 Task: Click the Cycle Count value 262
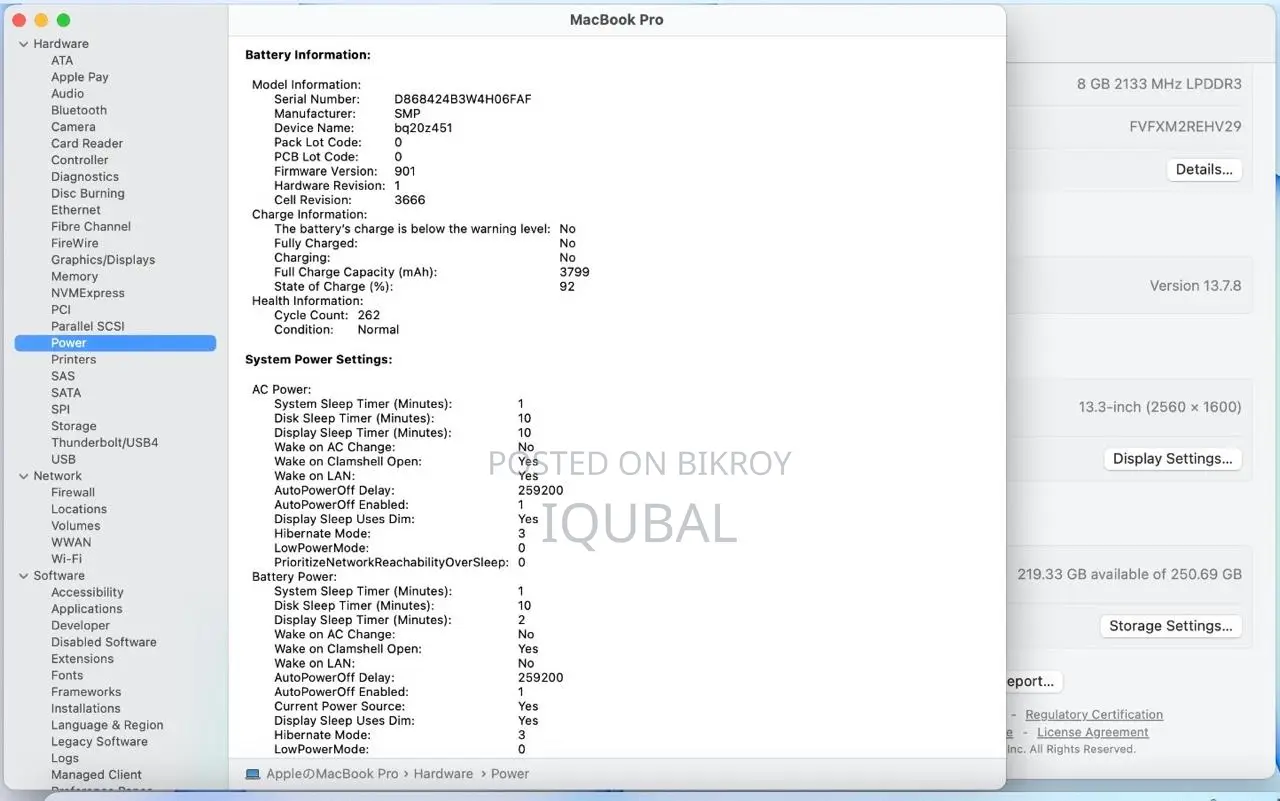pos(369,315)
